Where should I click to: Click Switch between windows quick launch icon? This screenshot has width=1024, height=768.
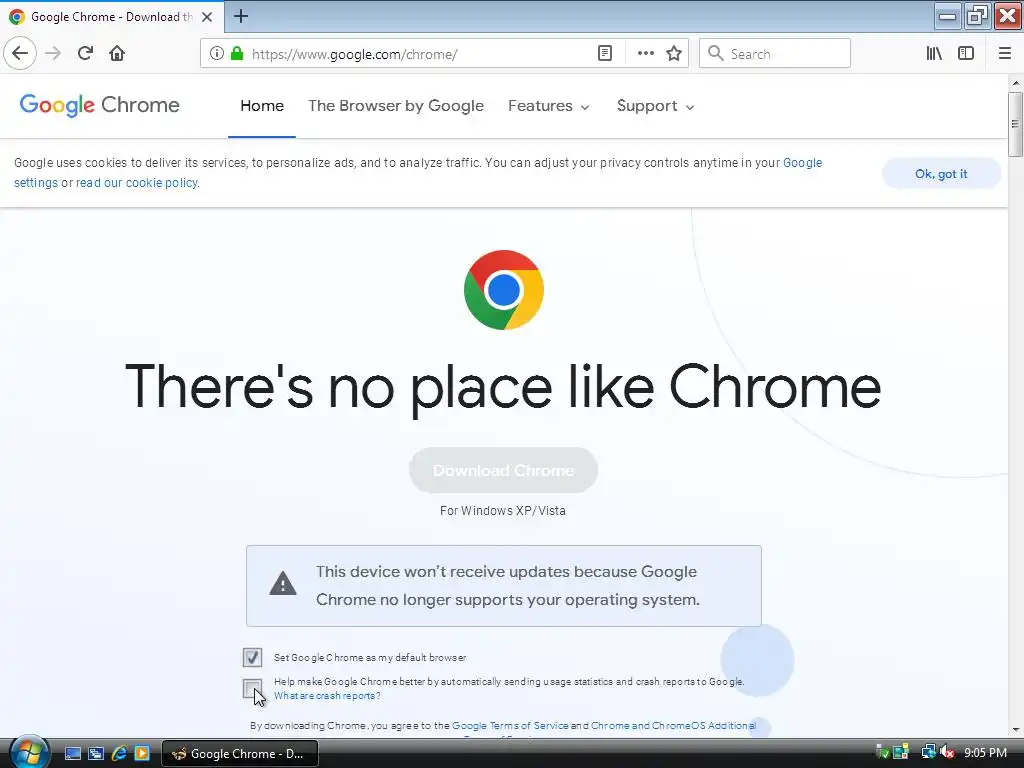point(96,754)
